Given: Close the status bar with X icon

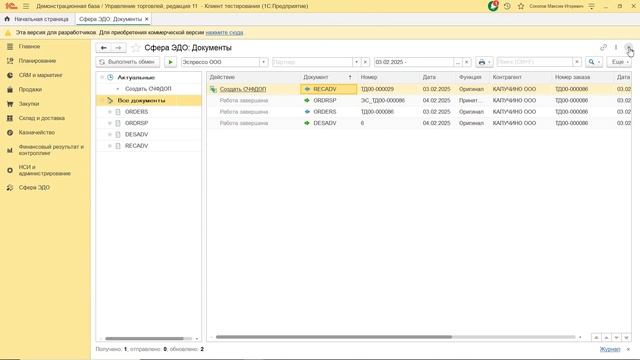Looking at the screenshot, I should (628, 349).
